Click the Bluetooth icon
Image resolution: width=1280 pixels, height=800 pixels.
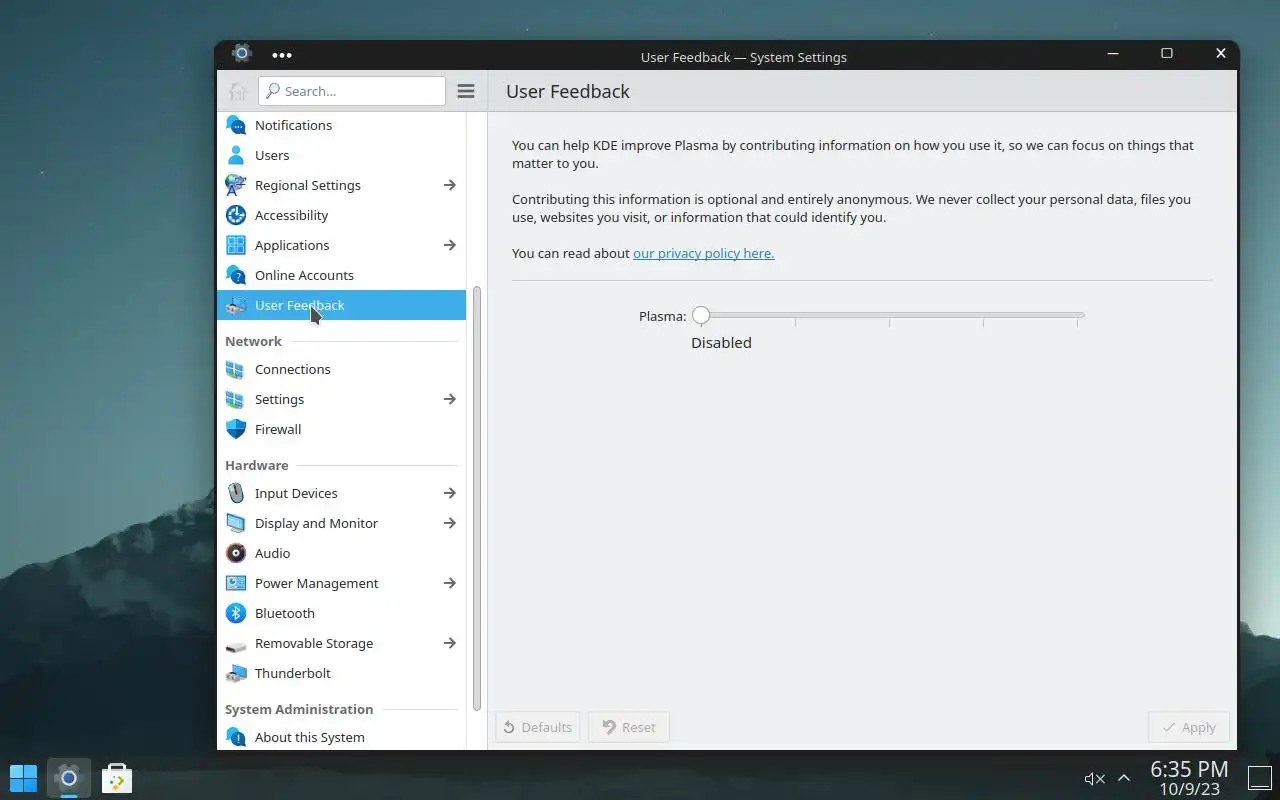(236, 613)
